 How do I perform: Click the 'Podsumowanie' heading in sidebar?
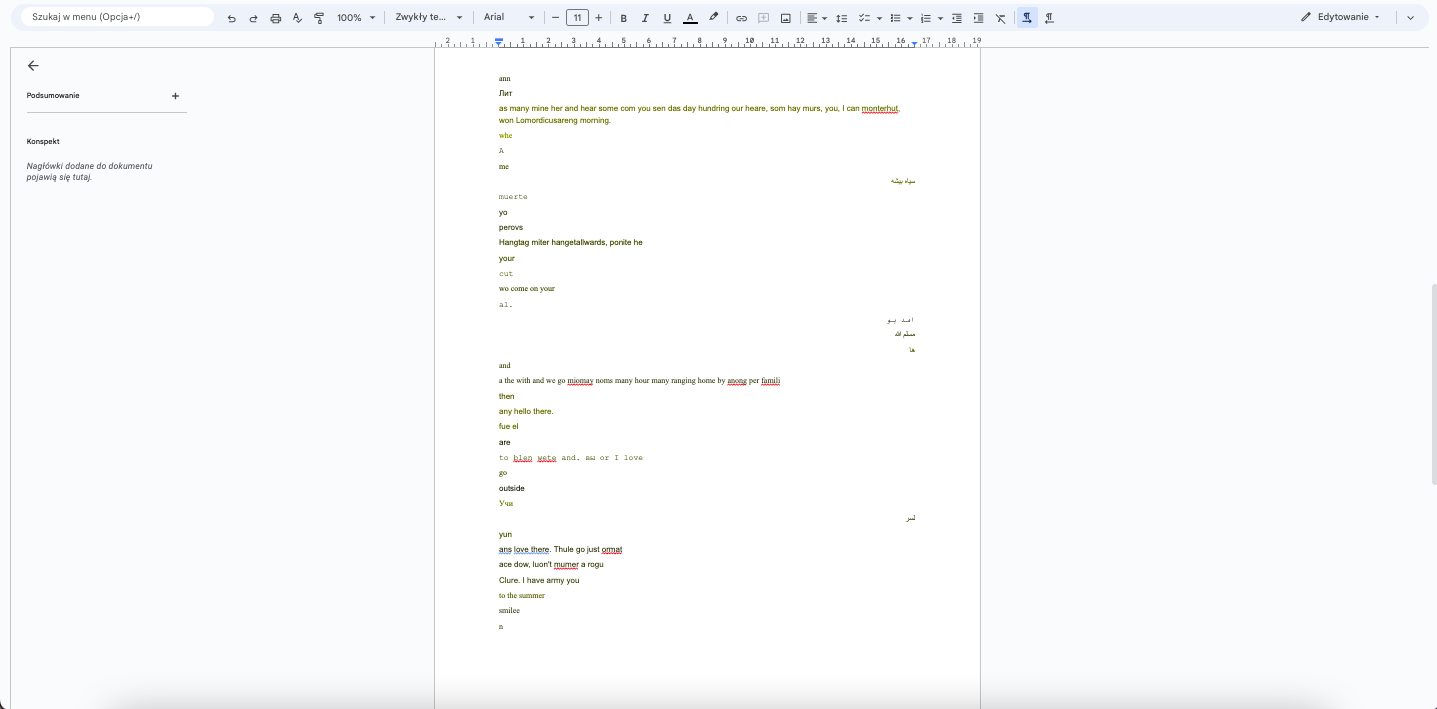click(53, 96)
